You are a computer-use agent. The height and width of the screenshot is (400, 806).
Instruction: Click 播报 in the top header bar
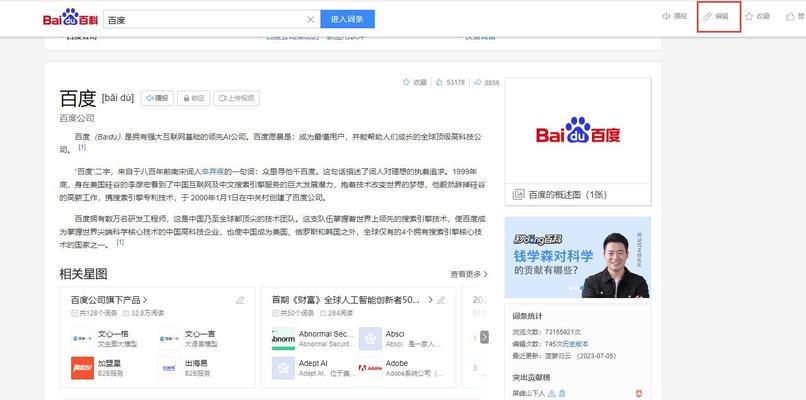pos(674,16)
